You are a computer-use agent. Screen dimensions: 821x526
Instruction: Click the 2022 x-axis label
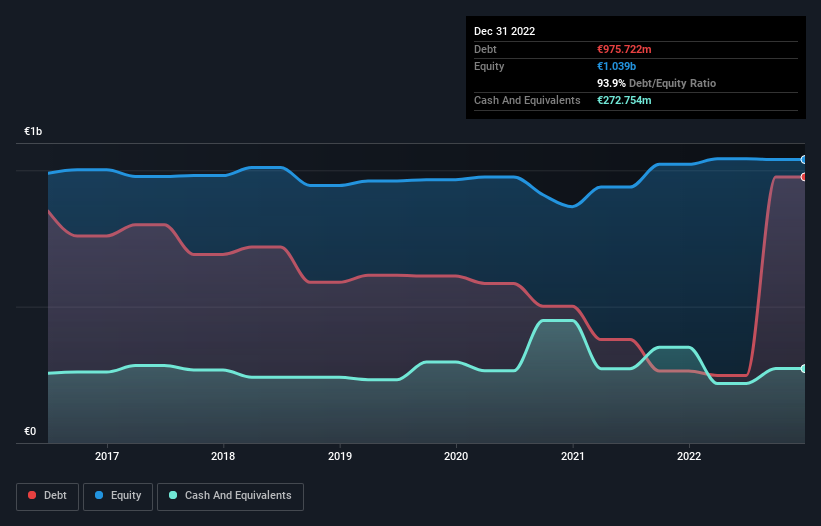pyautogui.click(x=689, y=456)
